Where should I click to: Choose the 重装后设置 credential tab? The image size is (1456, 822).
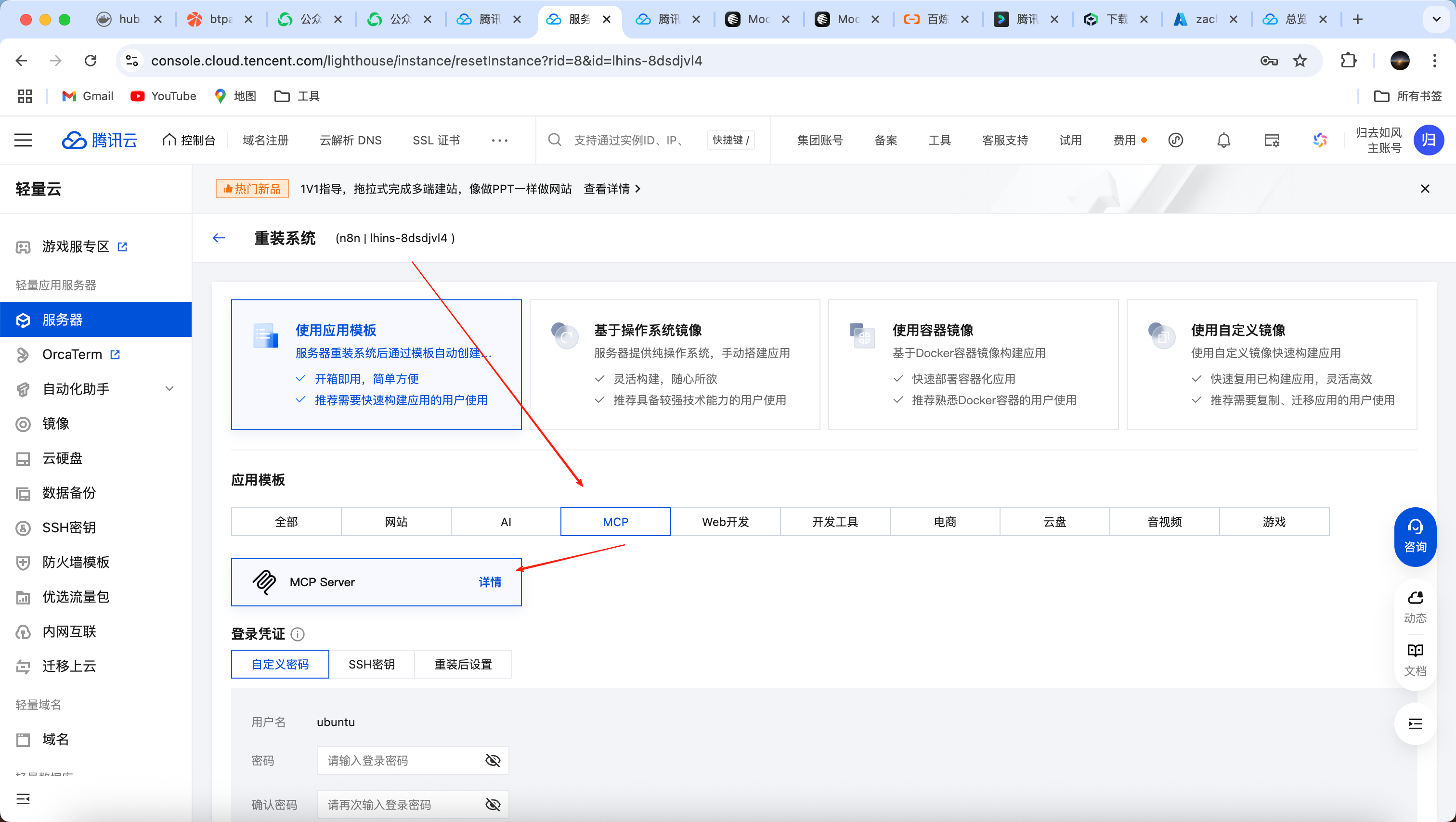463,664
